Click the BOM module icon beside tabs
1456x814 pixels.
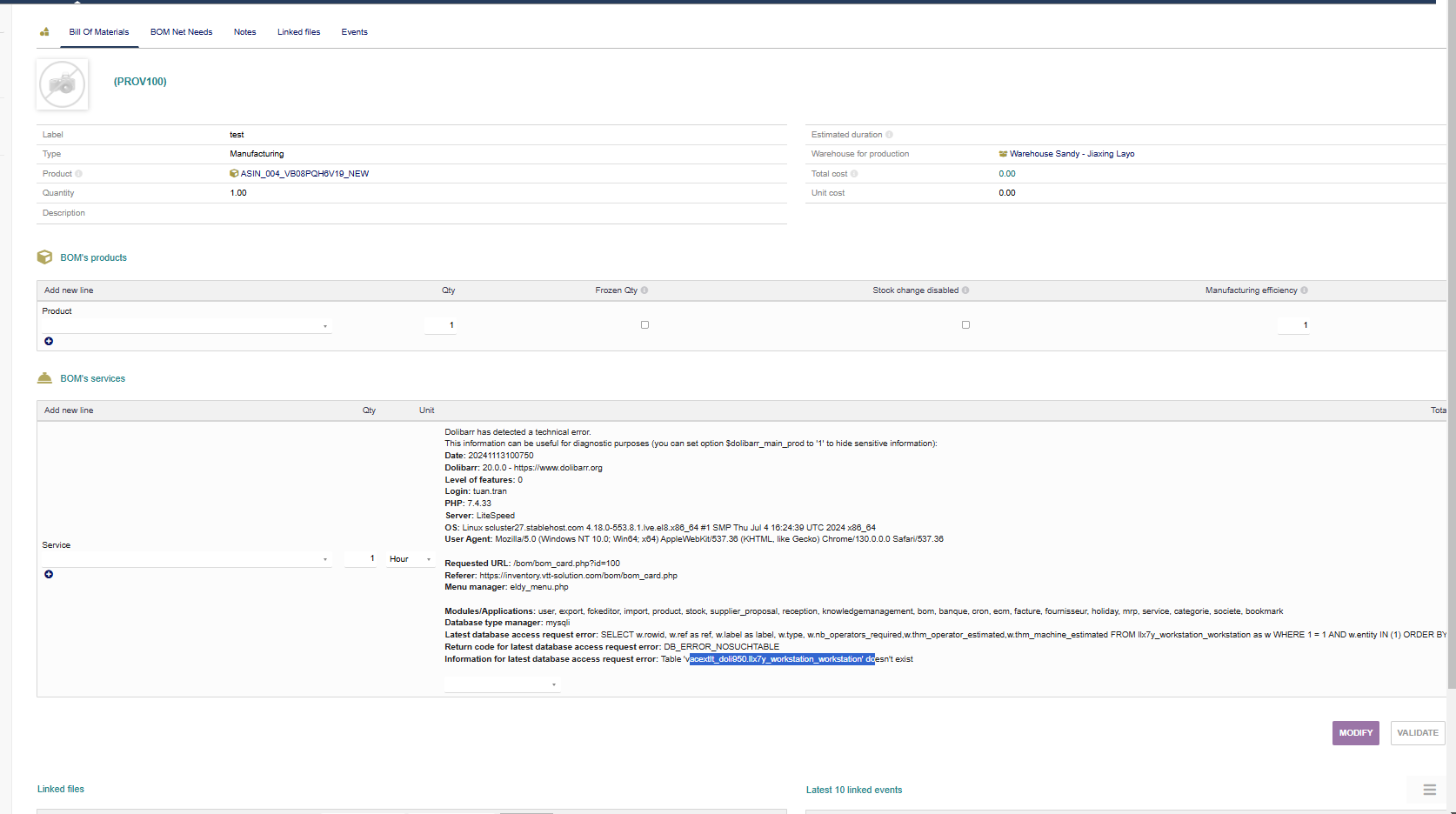44,32
